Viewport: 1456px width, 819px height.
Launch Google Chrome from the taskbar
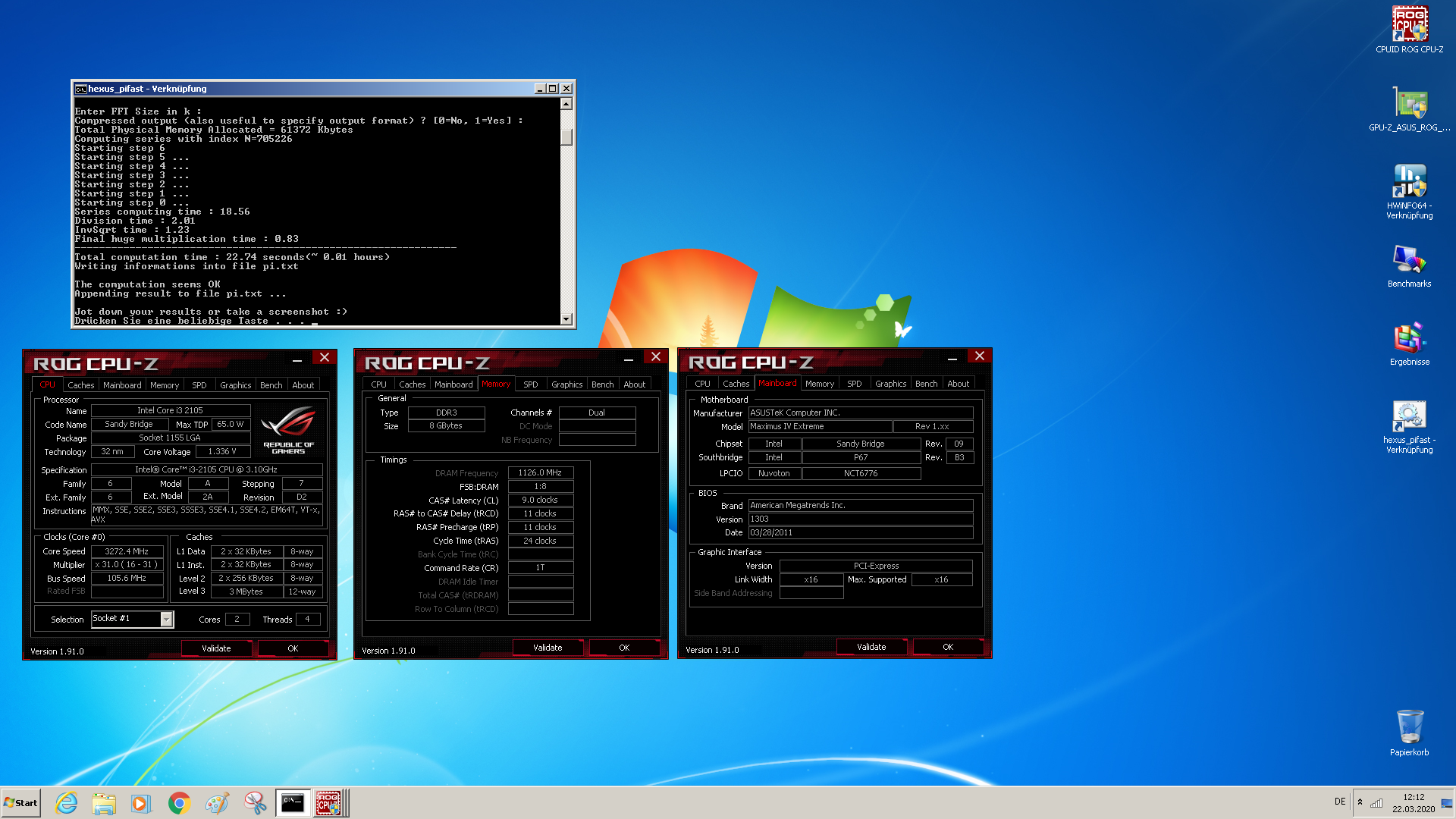coord(179,803)
